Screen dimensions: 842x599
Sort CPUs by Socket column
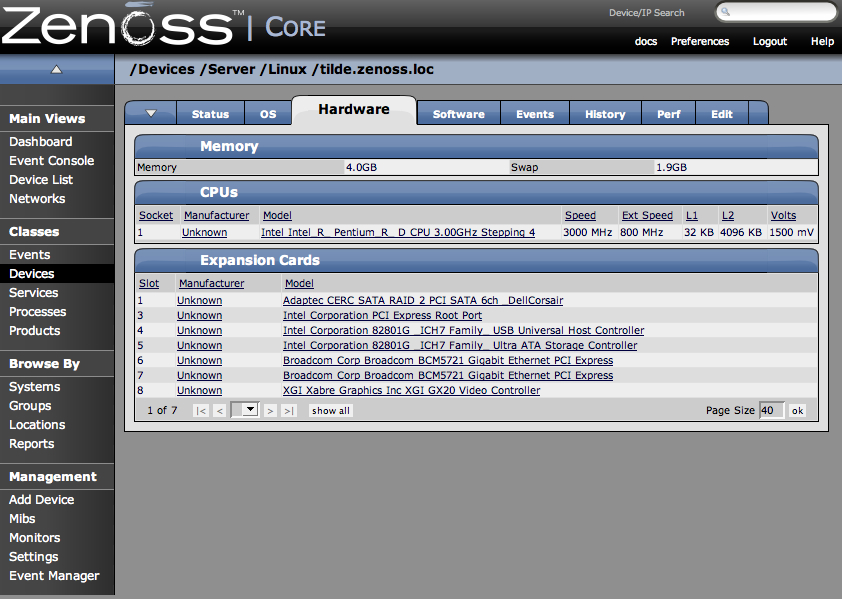coord(156,215)
